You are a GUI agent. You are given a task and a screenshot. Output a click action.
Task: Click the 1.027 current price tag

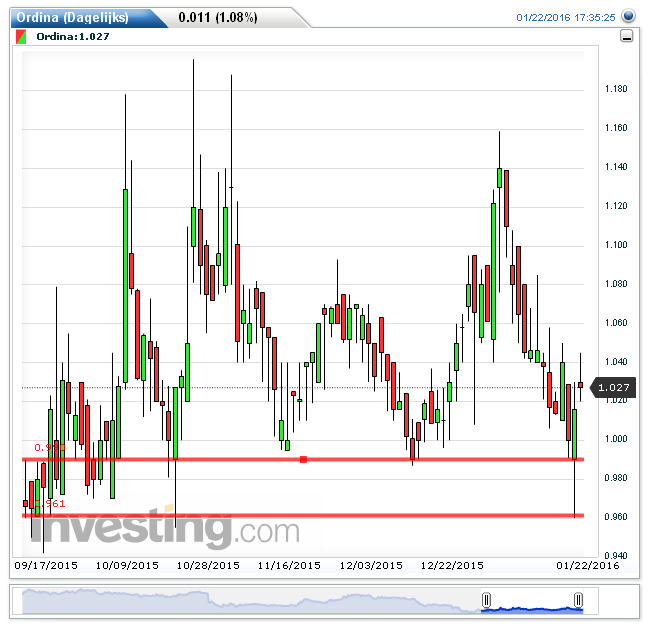click(x=614, y=387)
